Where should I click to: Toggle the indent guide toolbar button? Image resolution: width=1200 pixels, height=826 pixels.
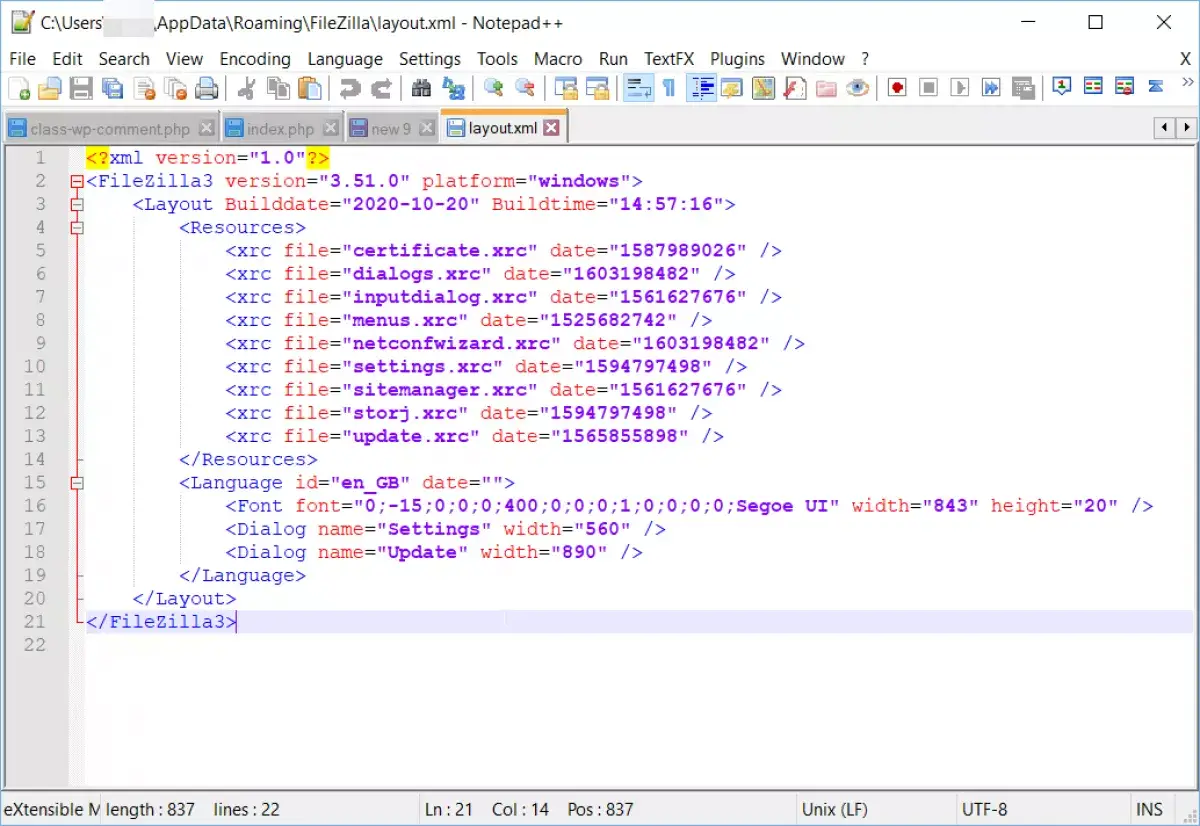701,88
